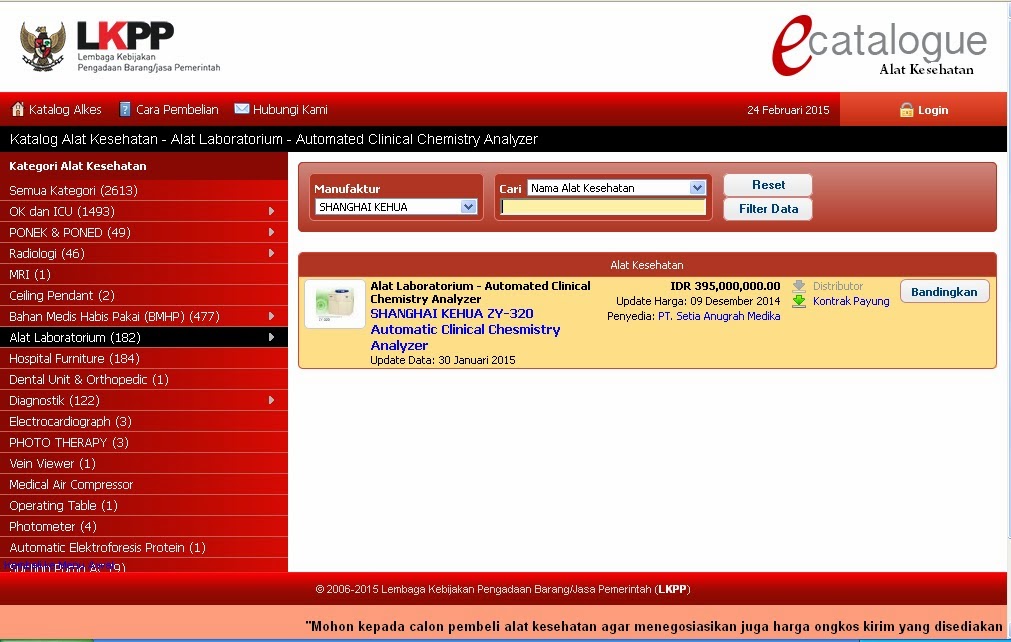This screenshot has width=1011, height=642.
Task: Click the Update Harga: 09 Desember 2014 text
Action: pyautogui.click(x=698, y=301)
